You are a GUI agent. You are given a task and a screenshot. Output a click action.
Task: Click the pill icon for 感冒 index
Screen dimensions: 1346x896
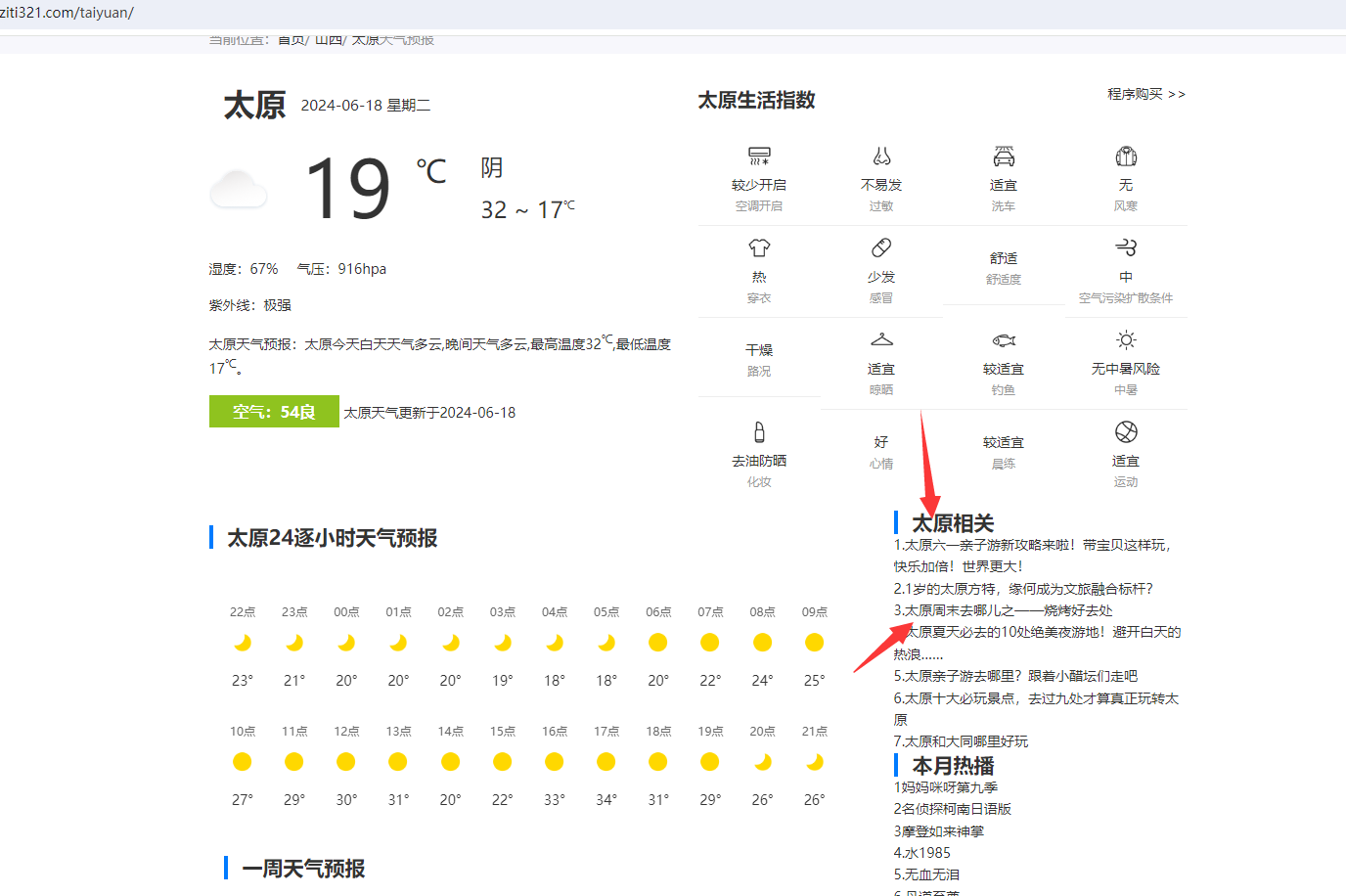[x=881, y=247]
